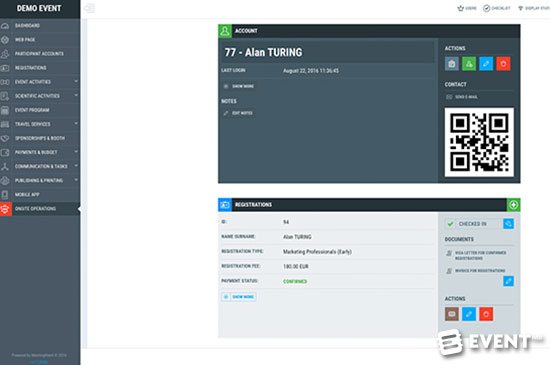This screenshot has width=550, height=365.
Task: Click the Travel Services bed icon
Action: point(5,124)
